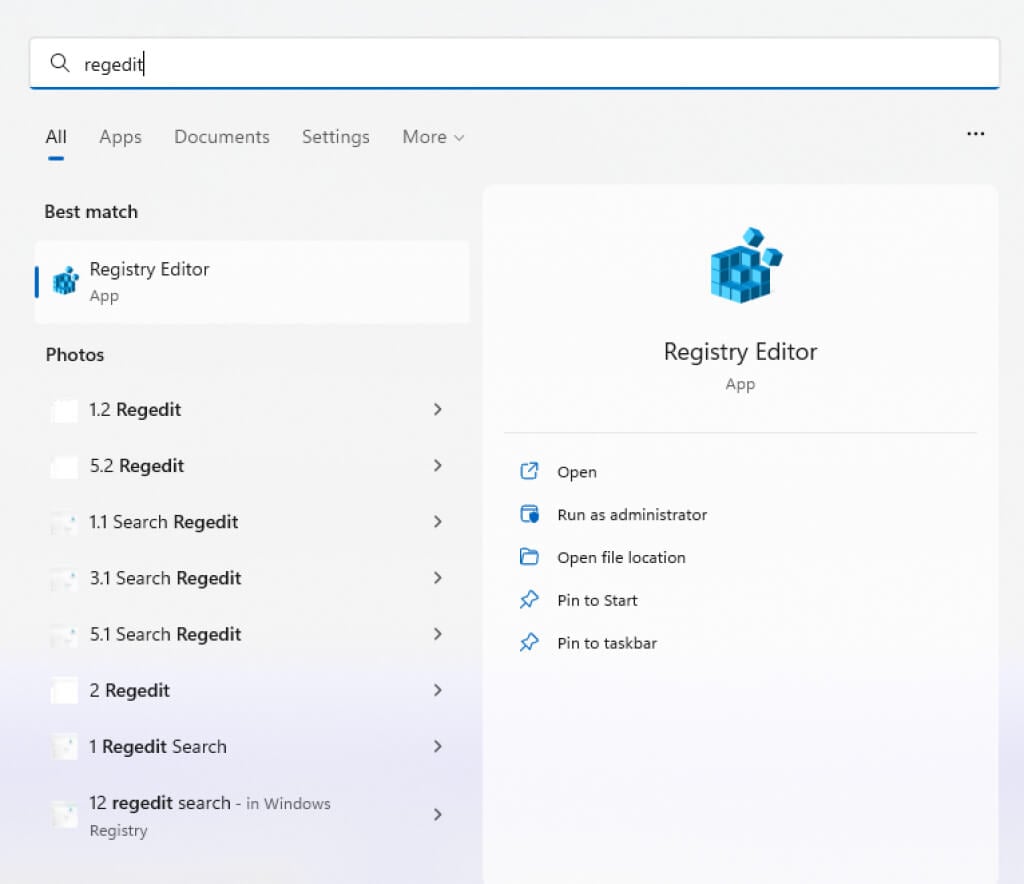Open the 1.1 Search Regedit result
Screen dimensions: 1024x884
point(252,522)
